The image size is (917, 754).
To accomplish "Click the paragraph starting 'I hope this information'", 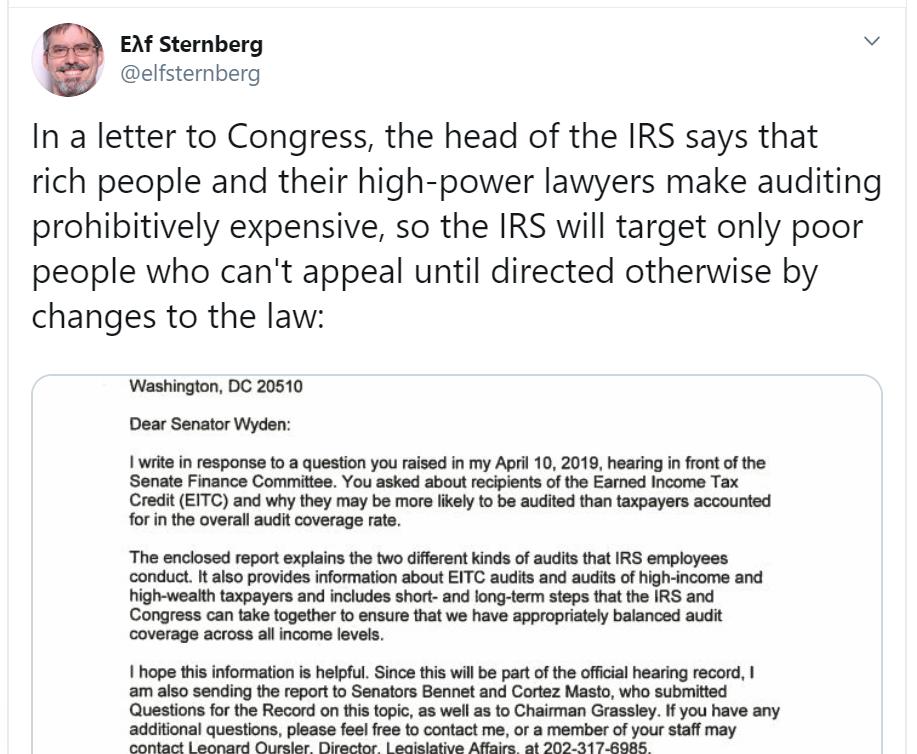I will point(454,710).
